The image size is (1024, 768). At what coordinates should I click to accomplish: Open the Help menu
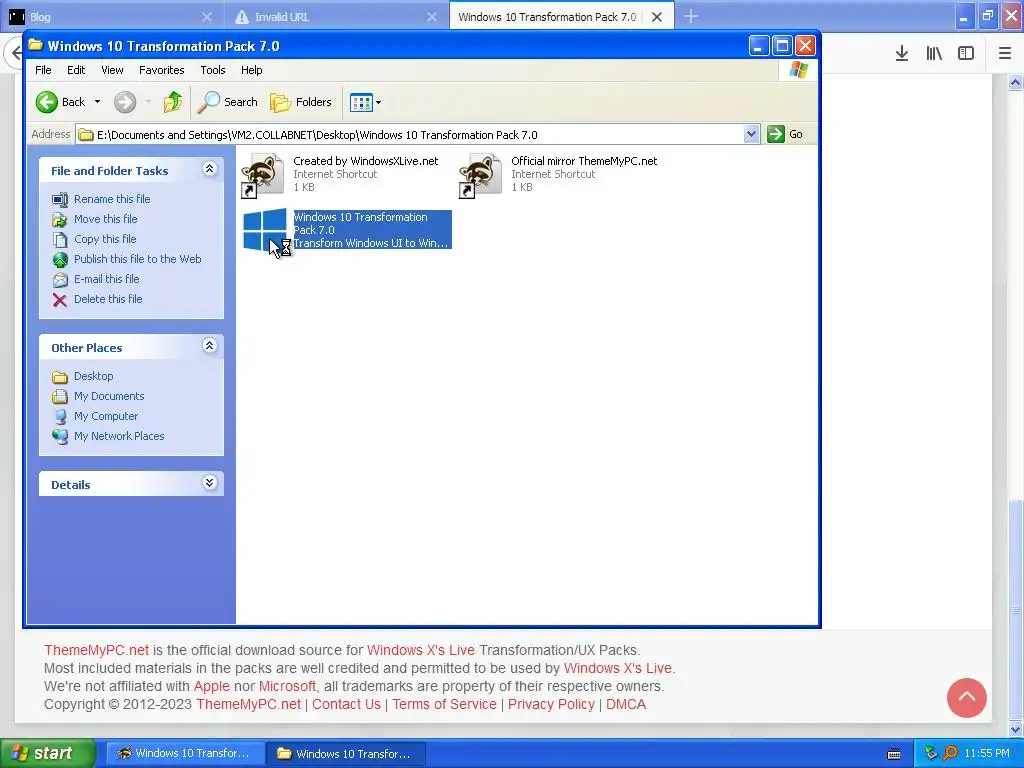click(251, 70)
